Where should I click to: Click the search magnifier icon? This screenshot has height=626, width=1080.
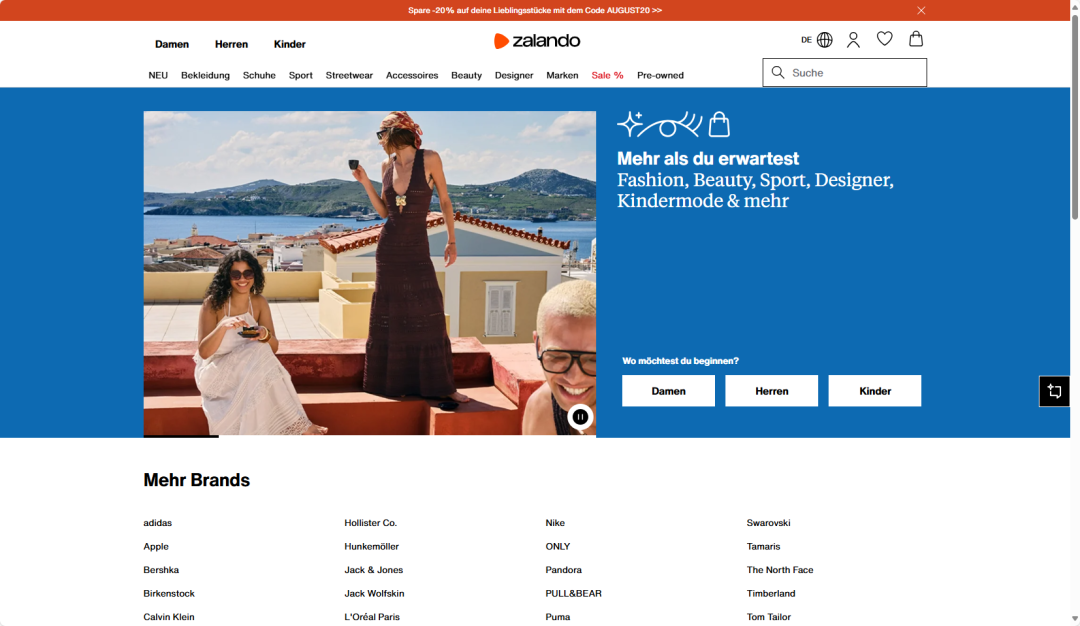tap(778, 73)
